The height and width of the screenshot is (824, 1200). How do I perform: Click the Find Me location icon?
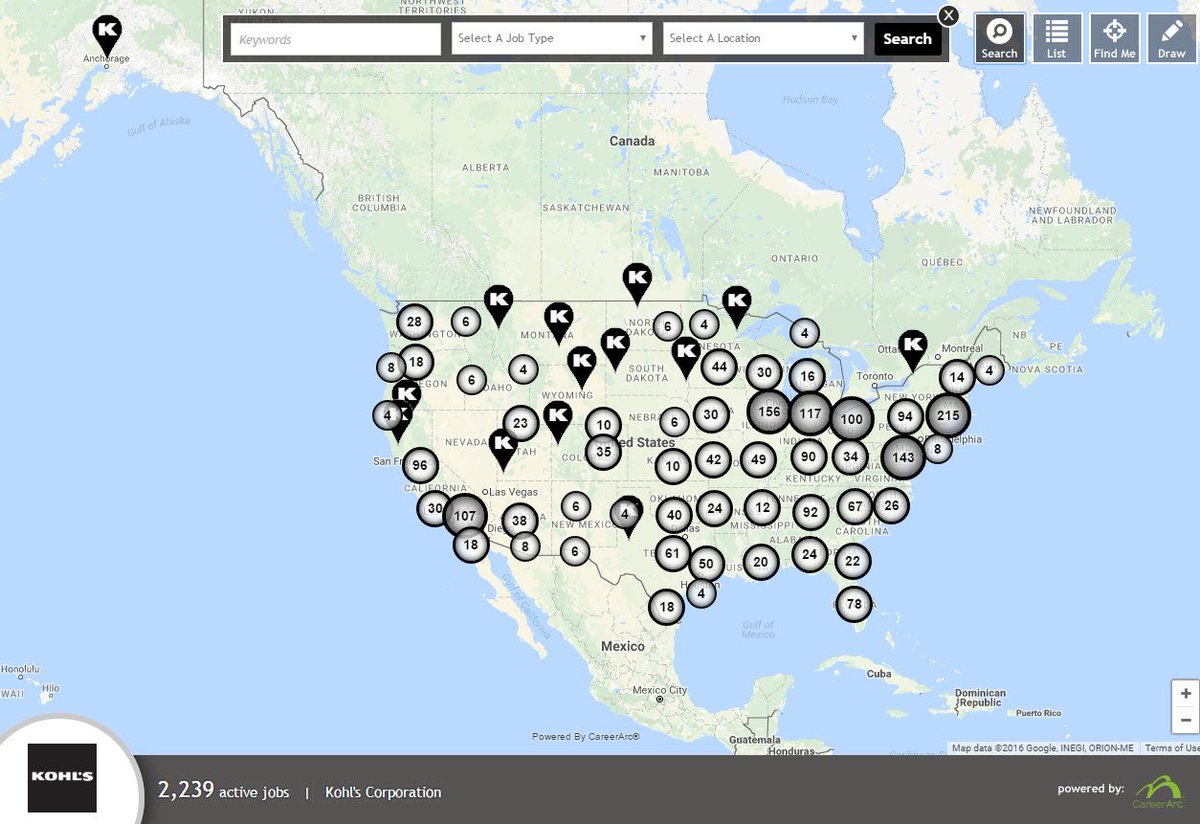pyautogui.click(x=1114, y=38)
